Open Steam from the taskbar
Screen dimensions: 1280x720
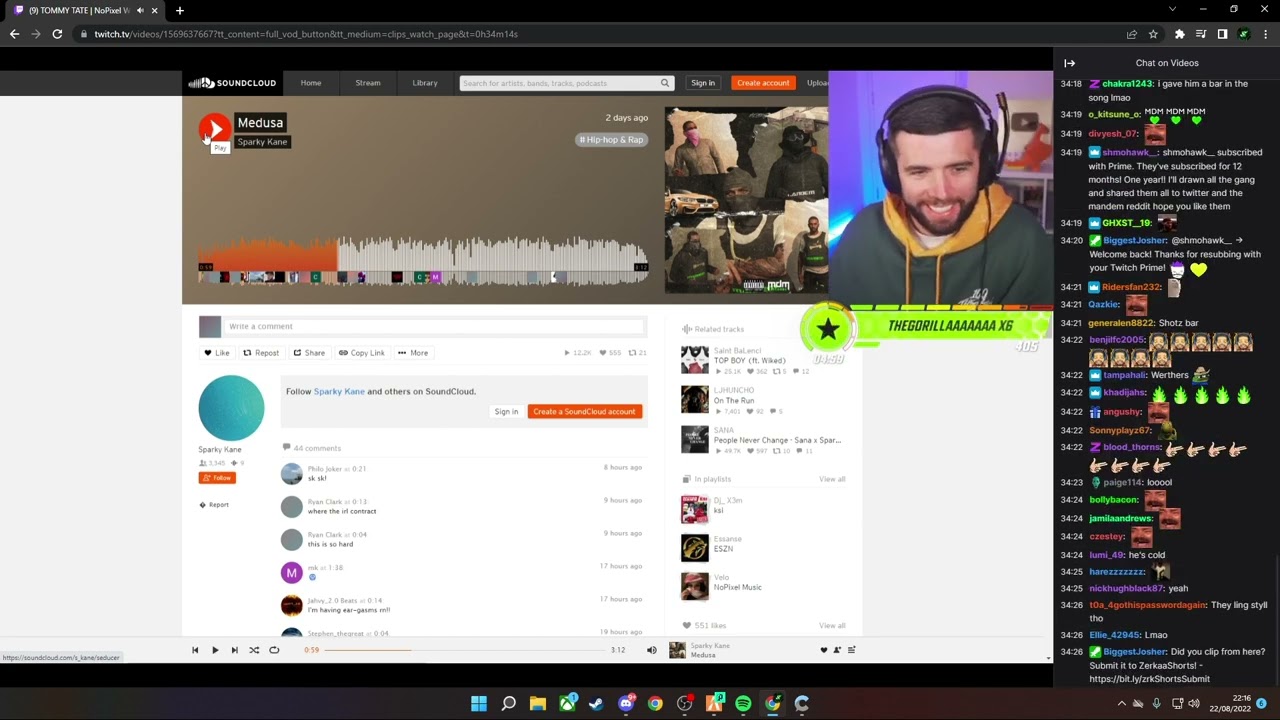(x=596, y=704)
